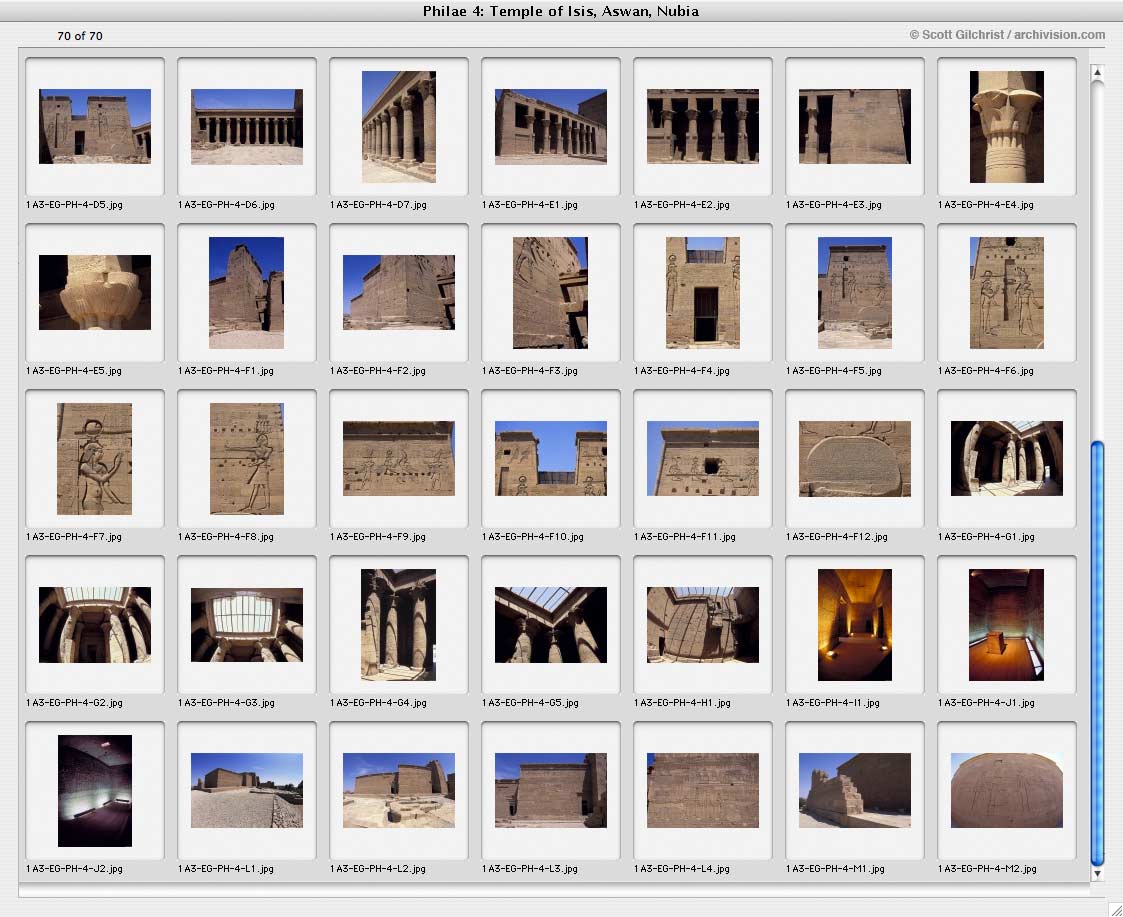
Task: Click filename label 1A3-EG-PH-4-F12.jpg
Action: (837, 537)
